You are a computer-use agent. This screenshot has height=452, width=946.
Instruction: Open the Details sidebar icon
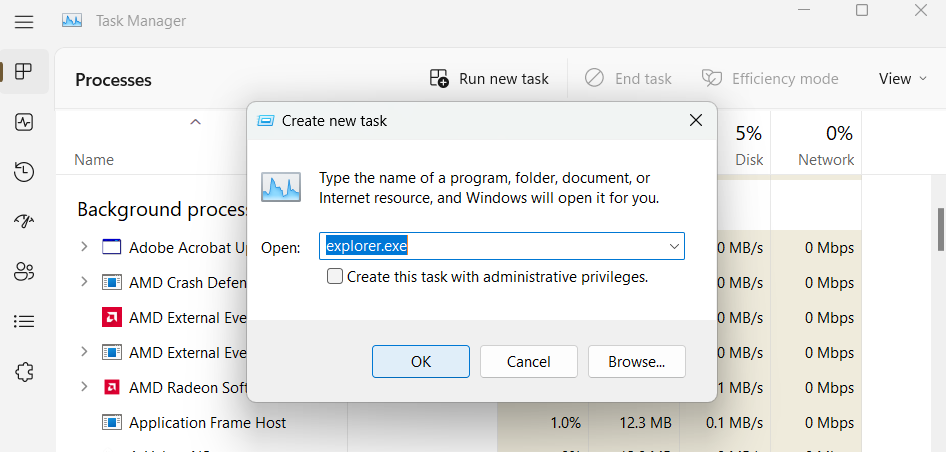click(24, 321)
